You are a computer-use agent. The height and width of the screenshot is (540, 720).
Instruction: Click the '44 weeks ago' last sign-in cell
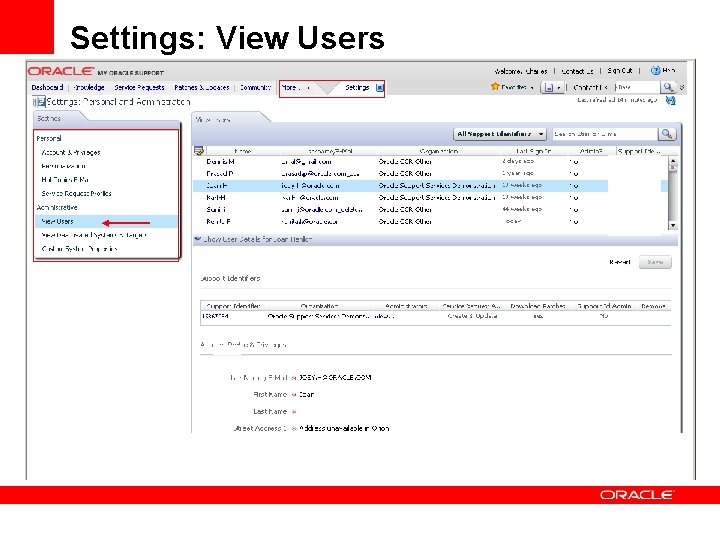[522, 209]
